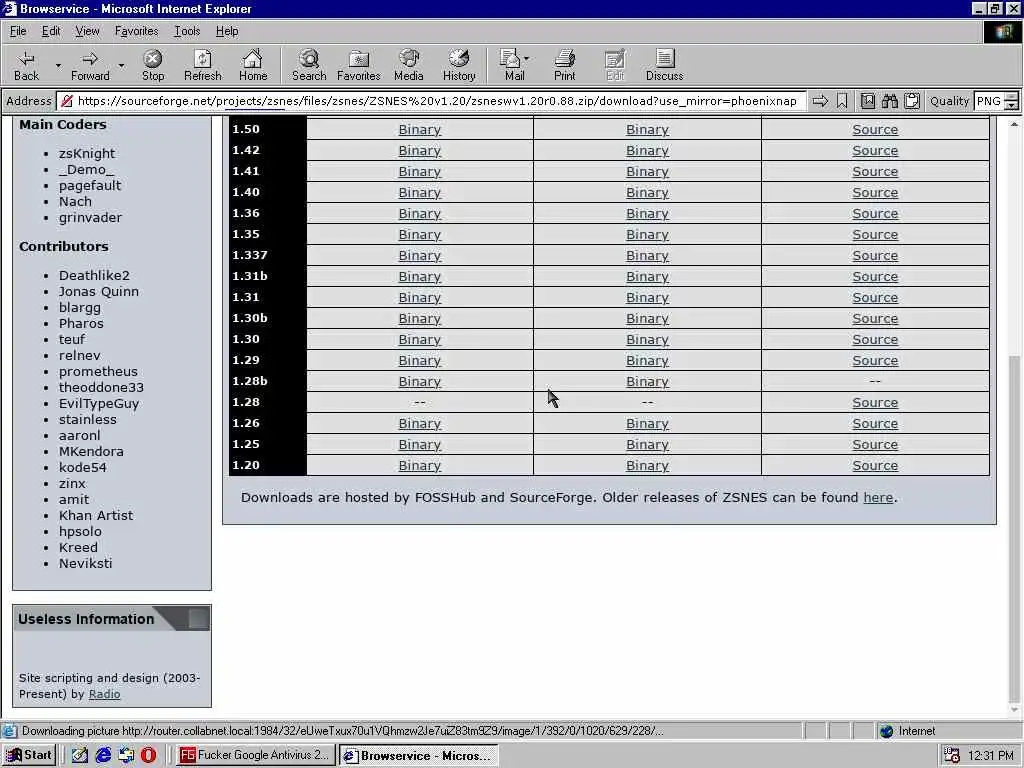Image resolution: width=1024 pixels, height=768 pixels.
Task: Switch to Fucker Google Antivirus taskbar window
Action: pyautogui.click(x=255, y=755)
